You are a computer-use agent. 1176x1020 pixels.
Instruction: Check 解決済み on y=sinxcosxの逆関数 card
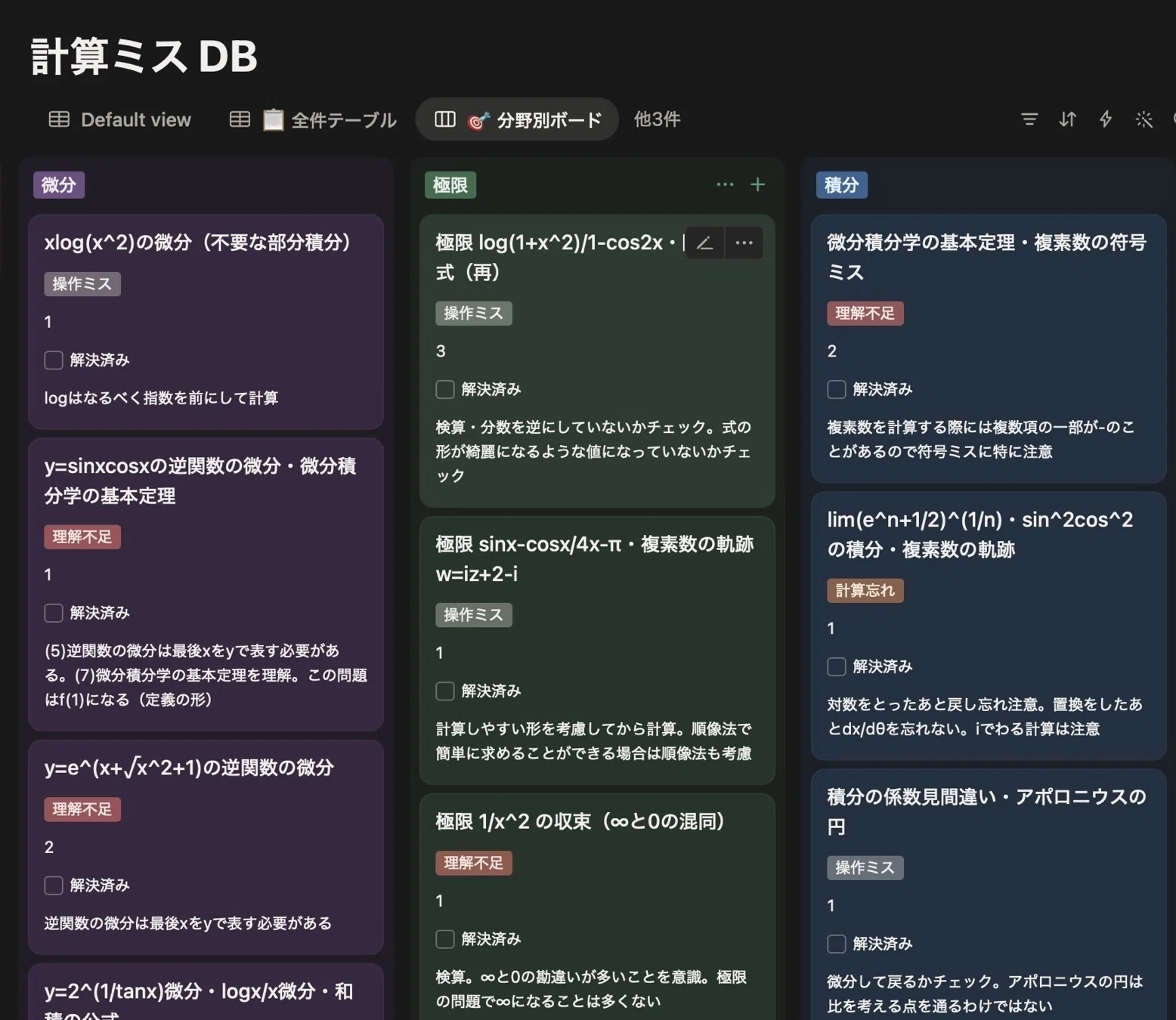[x=54, y=613]
